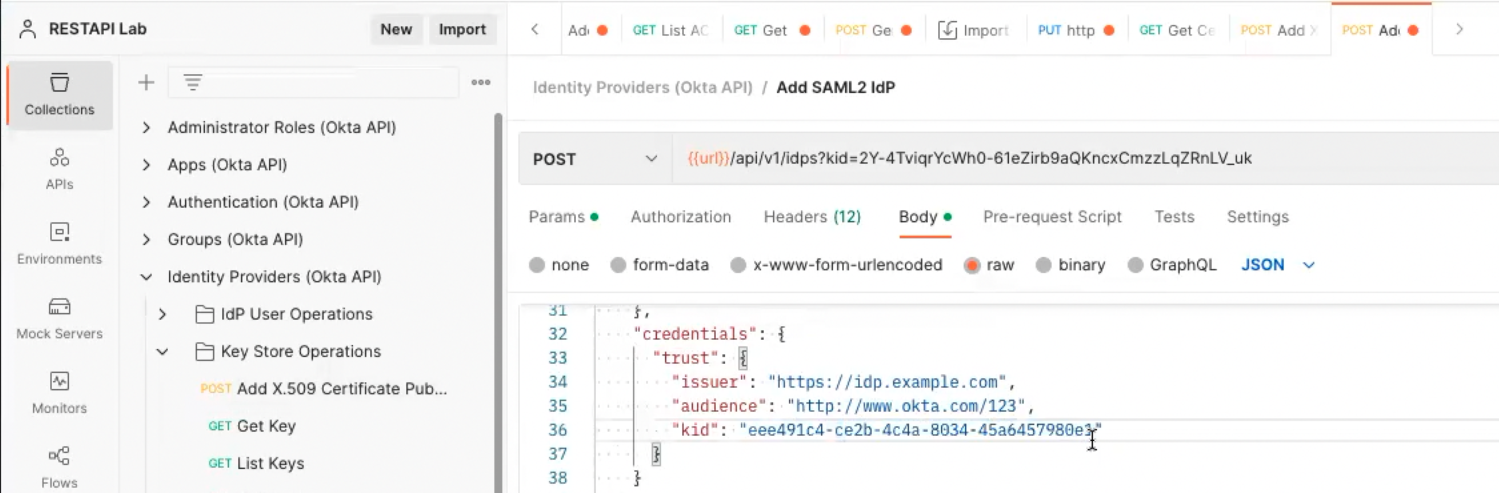Viewport: 1499px width, 493px height.
Task: Switch to the Authorization tab
Action: [x=680, y=217]
